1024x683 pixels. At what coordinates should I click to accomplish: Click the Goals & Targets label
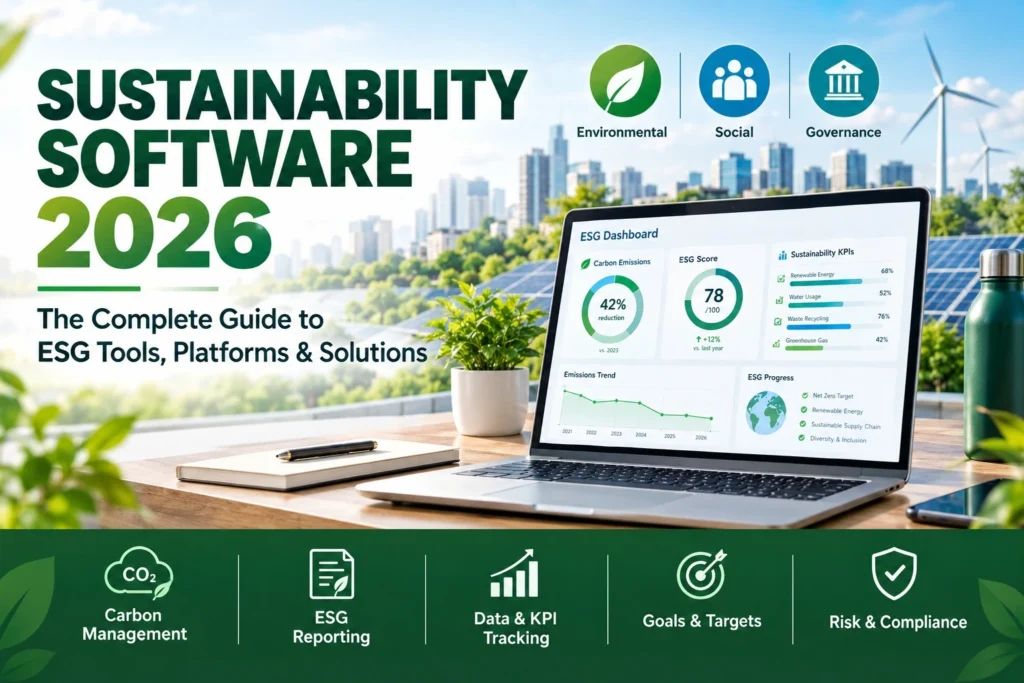[702, 621]
